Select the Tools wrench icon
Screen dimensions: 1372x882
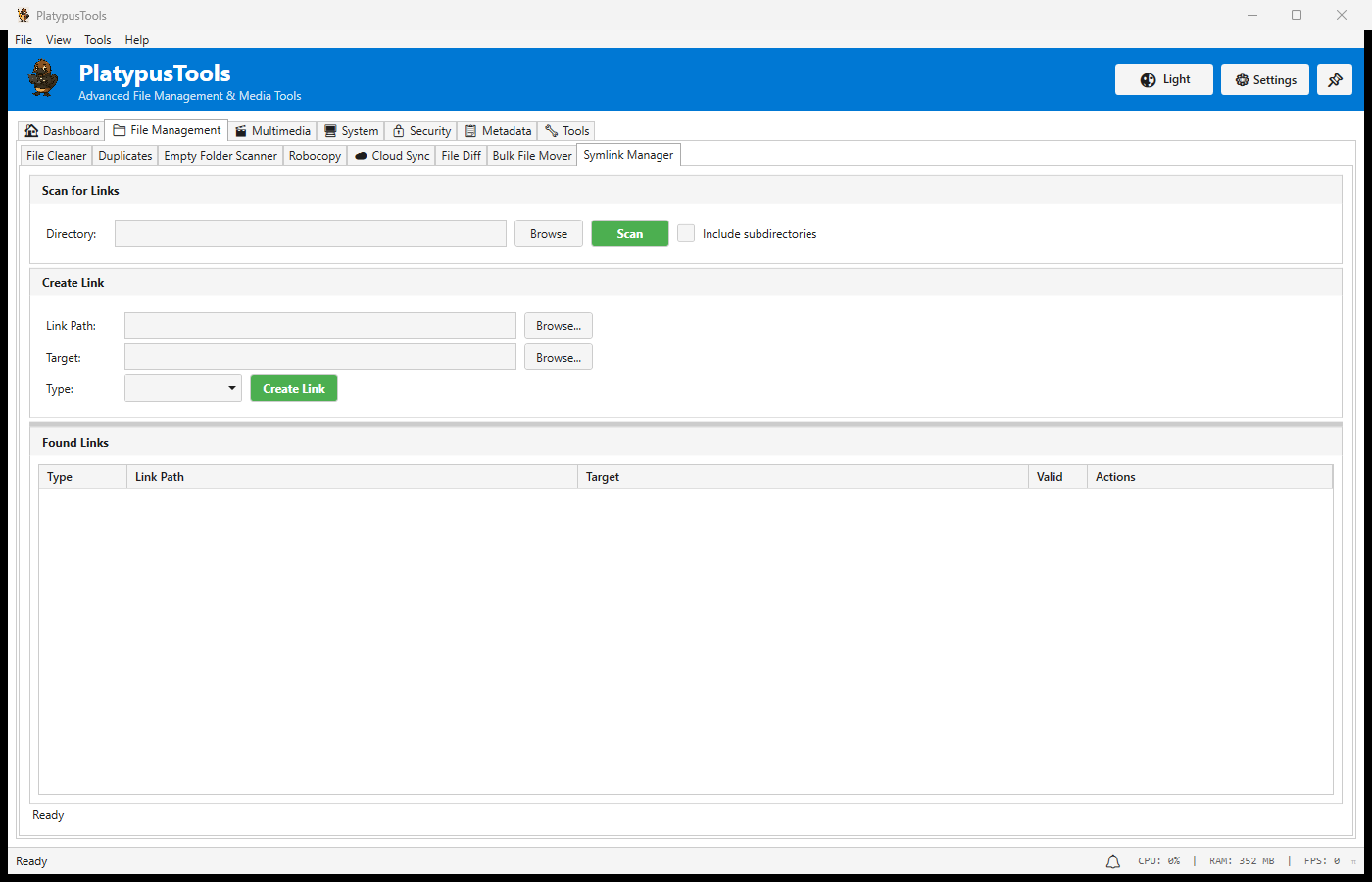[x=550, y=129]
